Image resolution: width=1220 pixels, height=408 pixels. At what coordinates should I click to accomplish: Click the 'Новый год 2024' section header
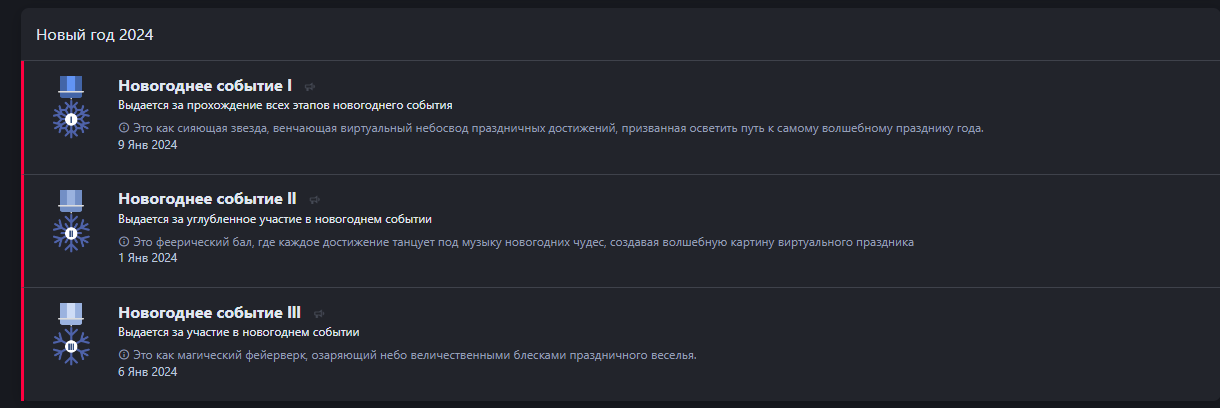point(94,35)
